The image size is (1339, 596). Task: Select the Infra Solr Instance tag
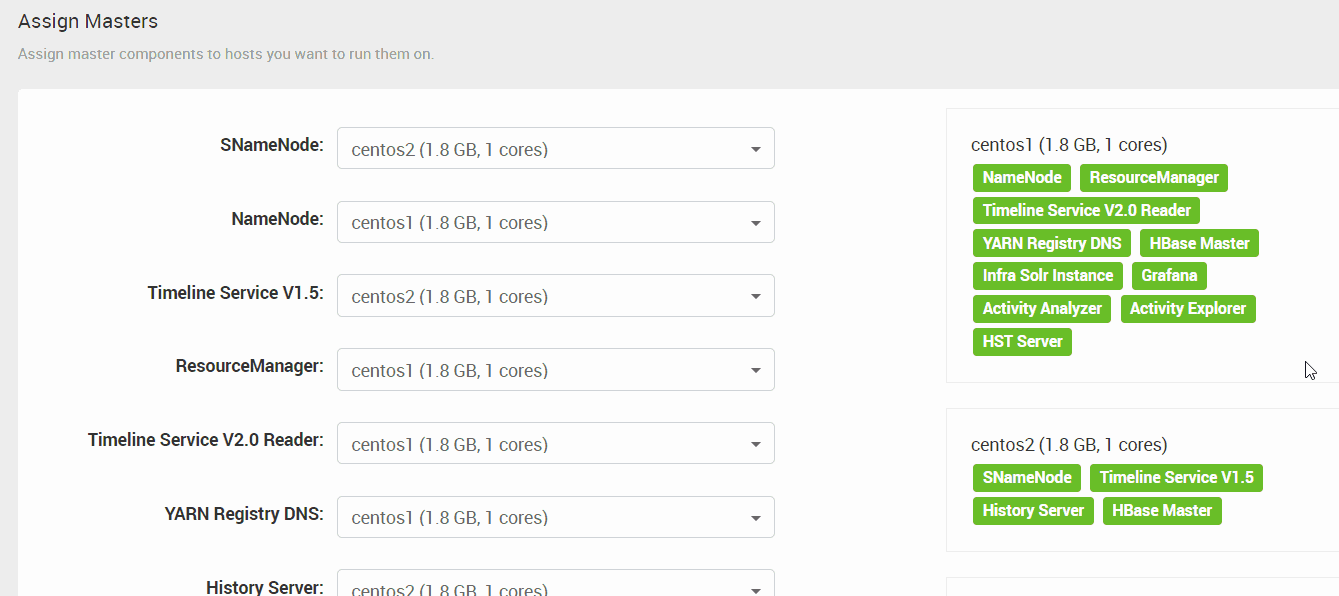point(1048,276)
